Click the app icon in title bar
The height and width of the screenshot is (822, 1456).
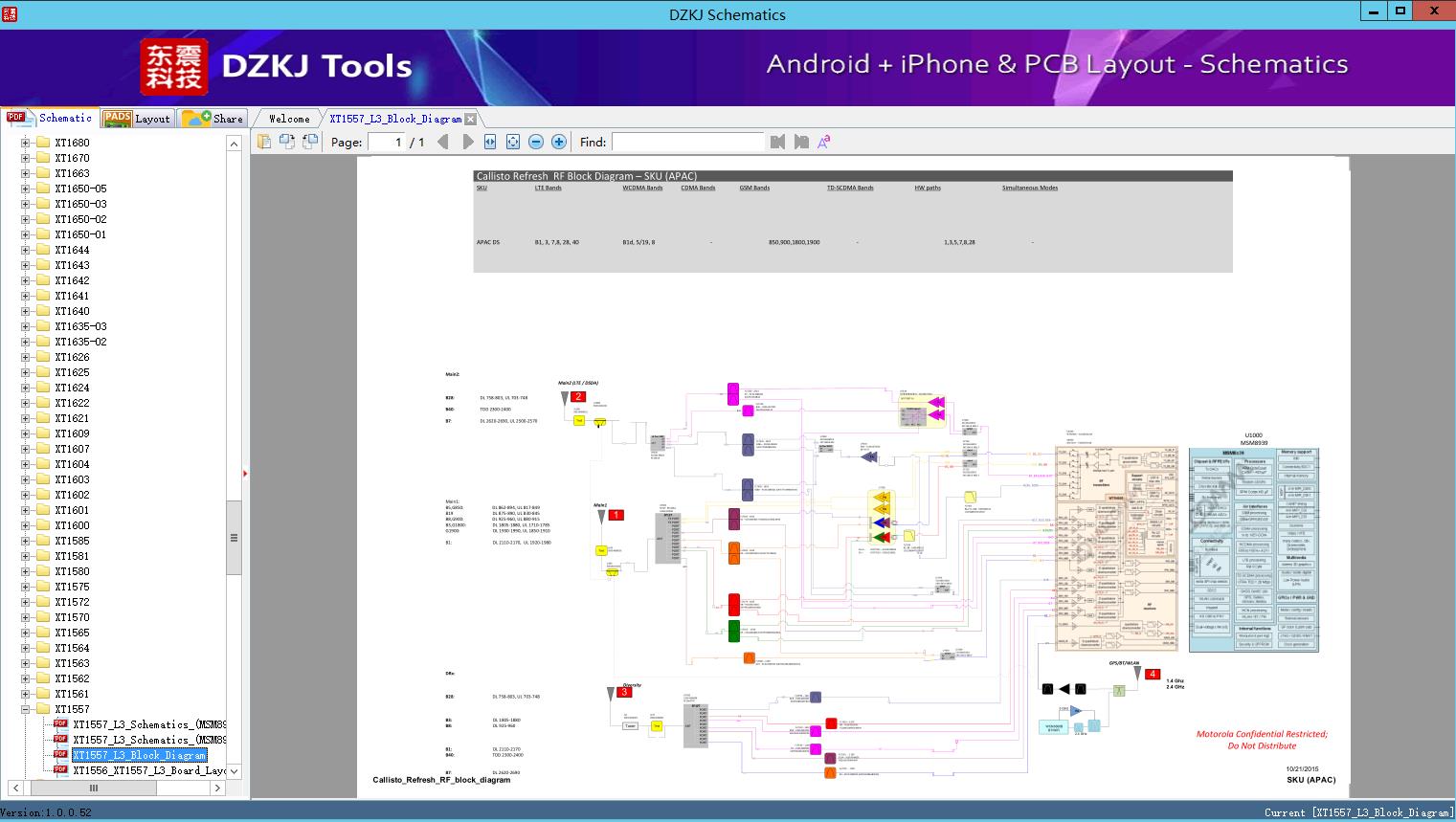[10, 13]
